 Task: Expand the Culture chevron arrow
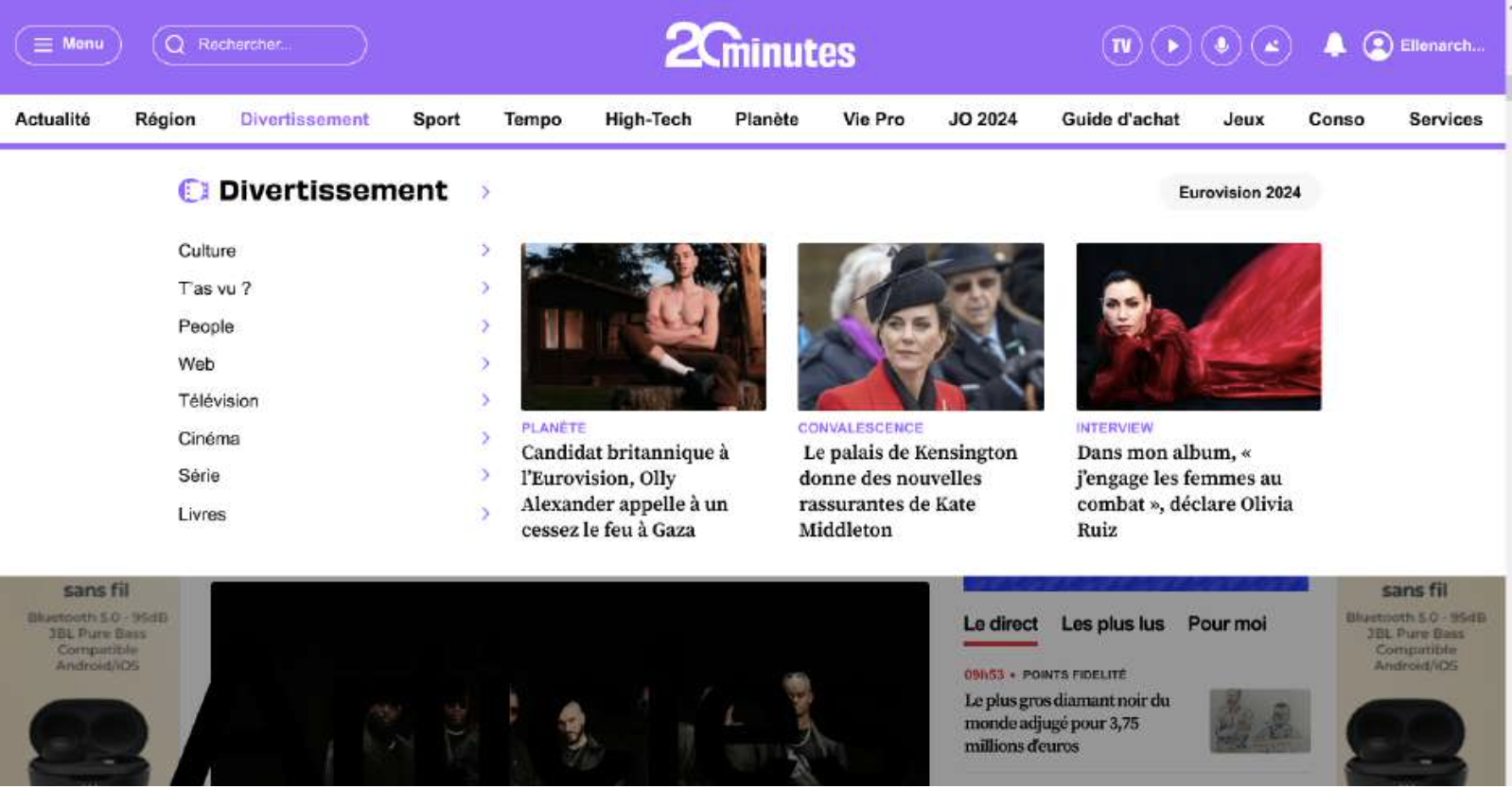pos(485,250)
